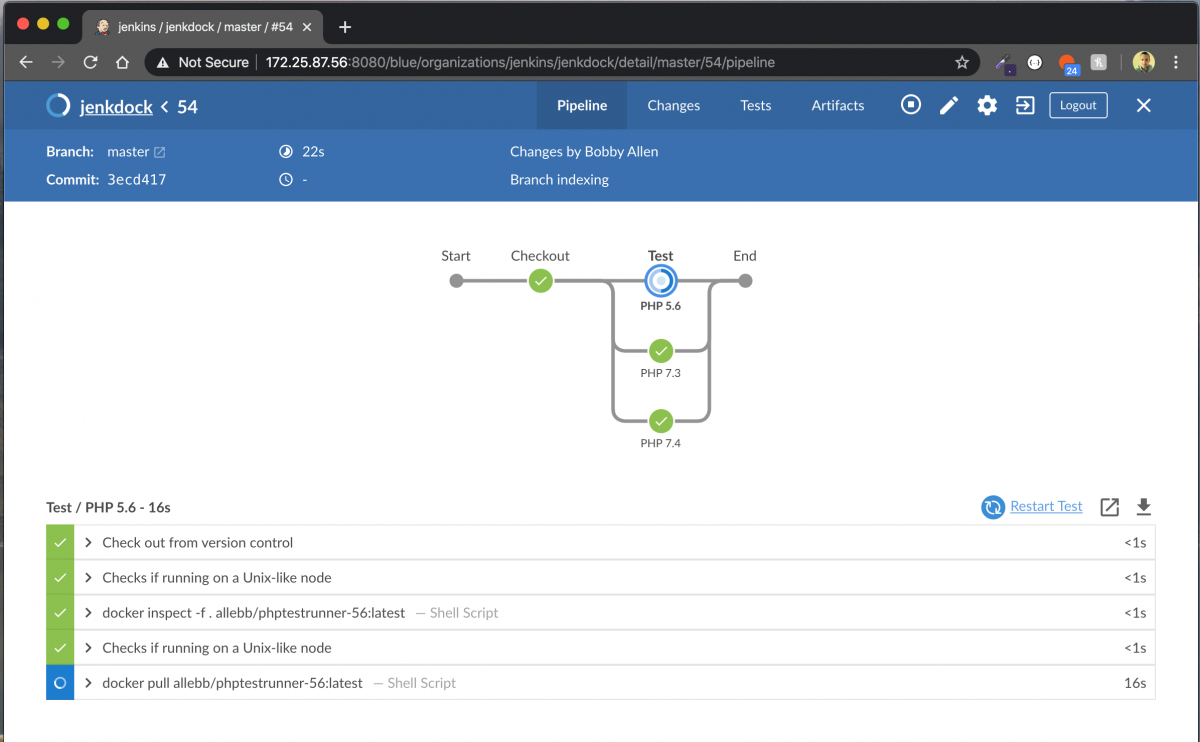Open the jenkdock project link

[116, 106]
